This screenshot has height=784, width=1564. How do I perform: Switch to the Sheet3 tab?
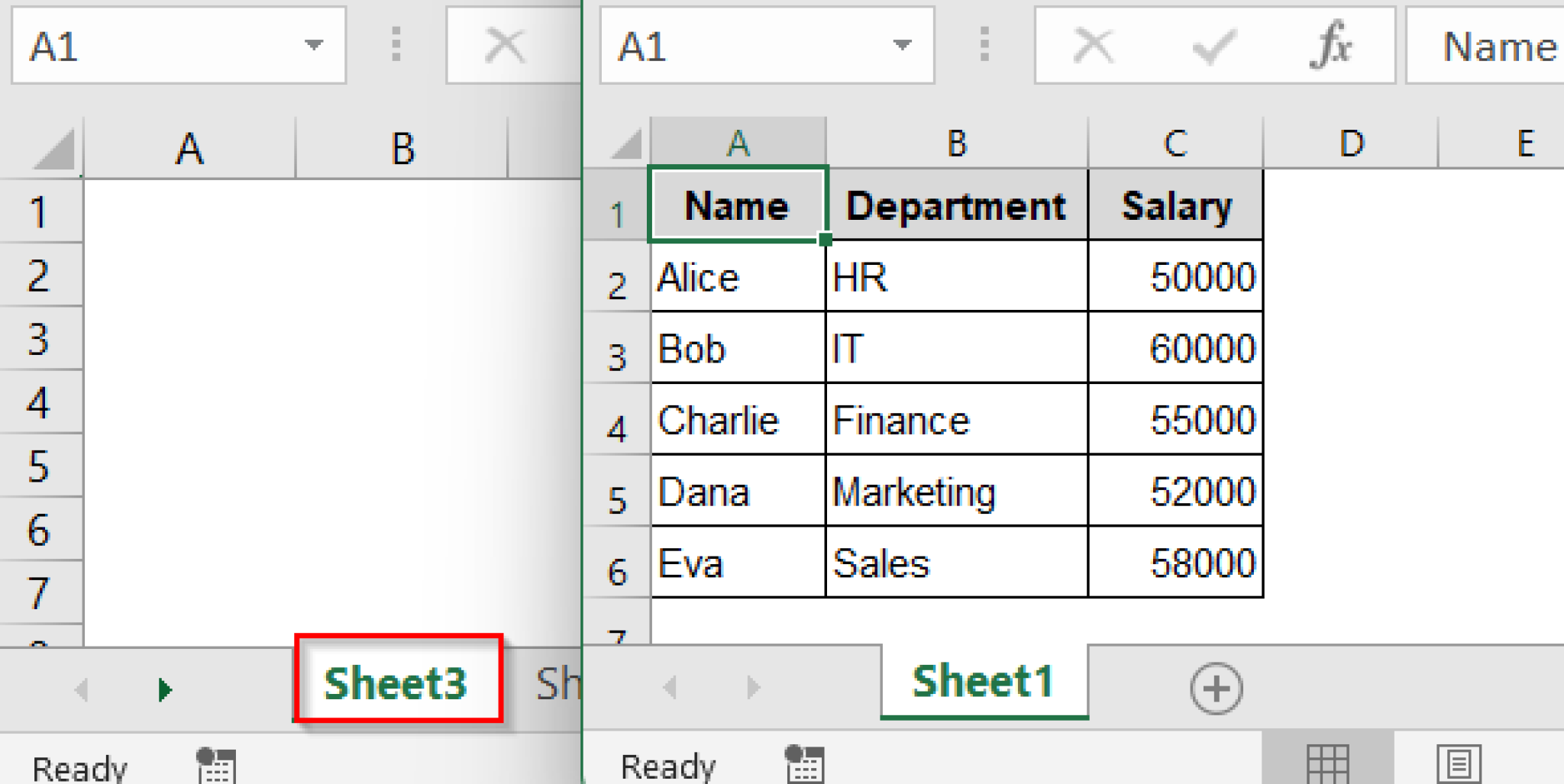pos(397,682)
